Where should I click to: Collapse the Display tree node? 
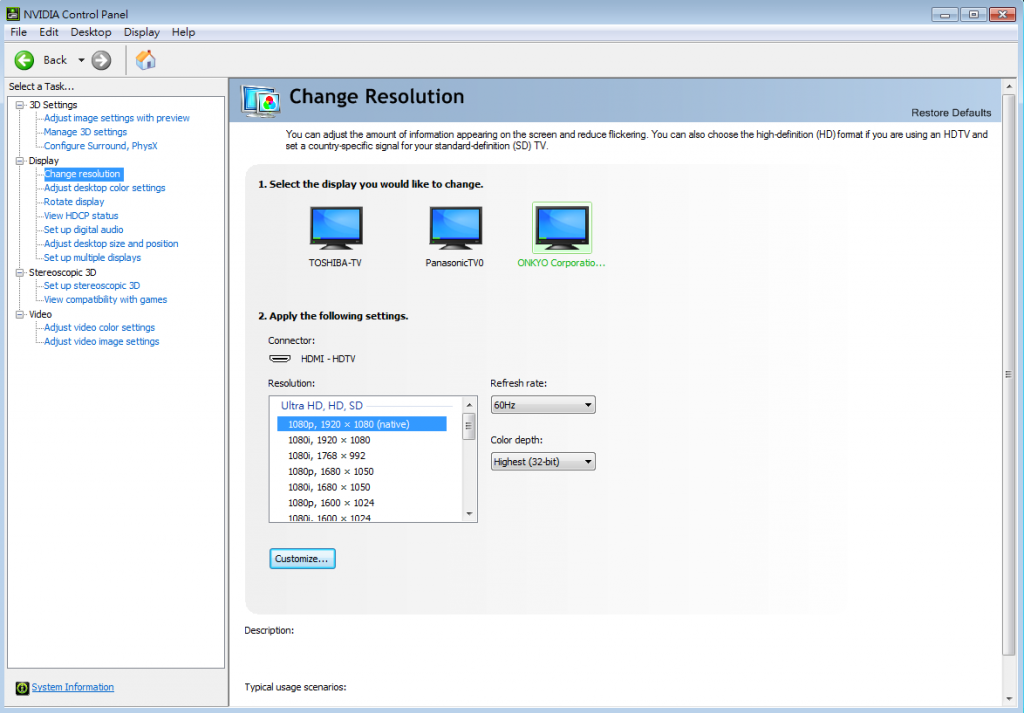pyautogui.click(x=20, y=161)
